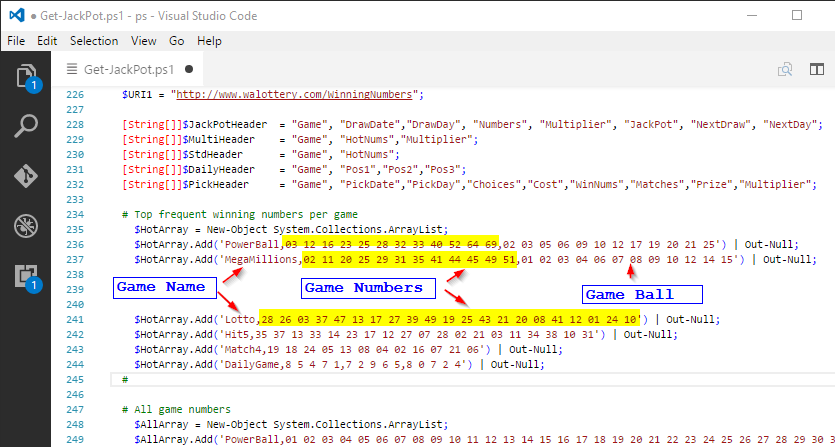Click the Show opened editors icon
This screenshot has width=835, height=447.
[x=785, y=69]
